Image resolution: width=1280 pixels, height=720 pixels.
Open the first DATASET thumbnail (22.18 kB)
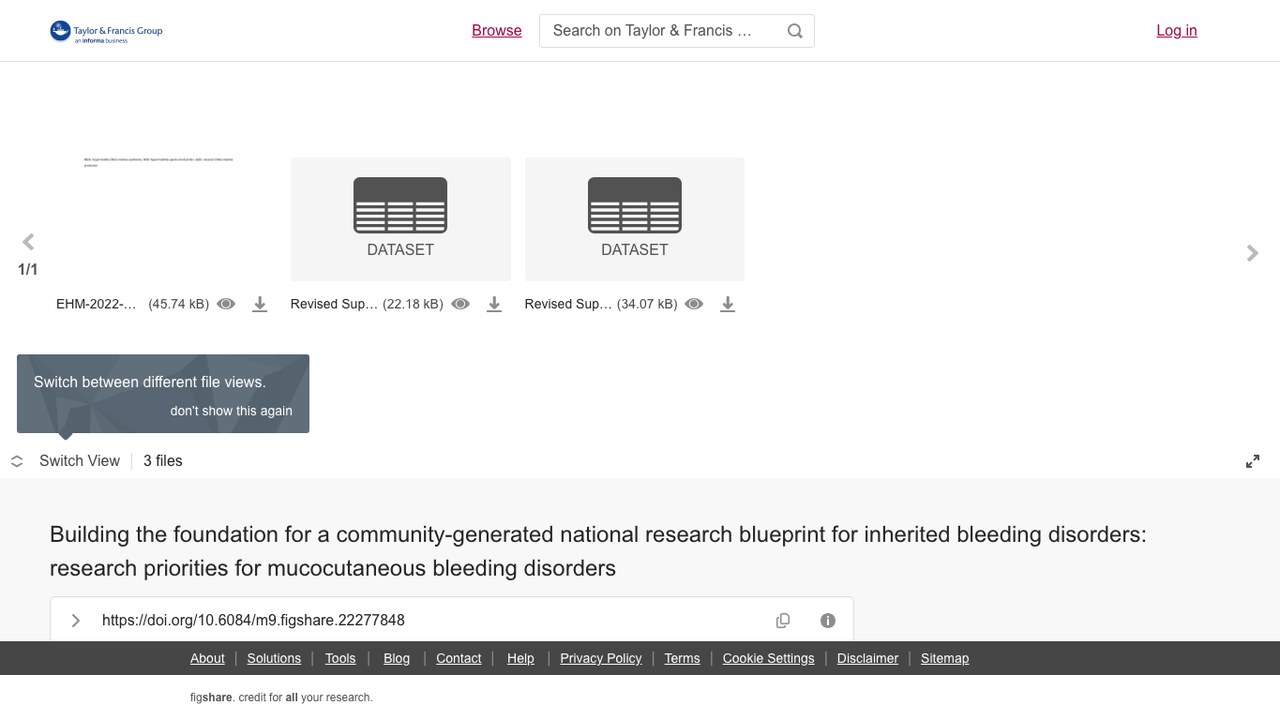[x=400, y=219]
